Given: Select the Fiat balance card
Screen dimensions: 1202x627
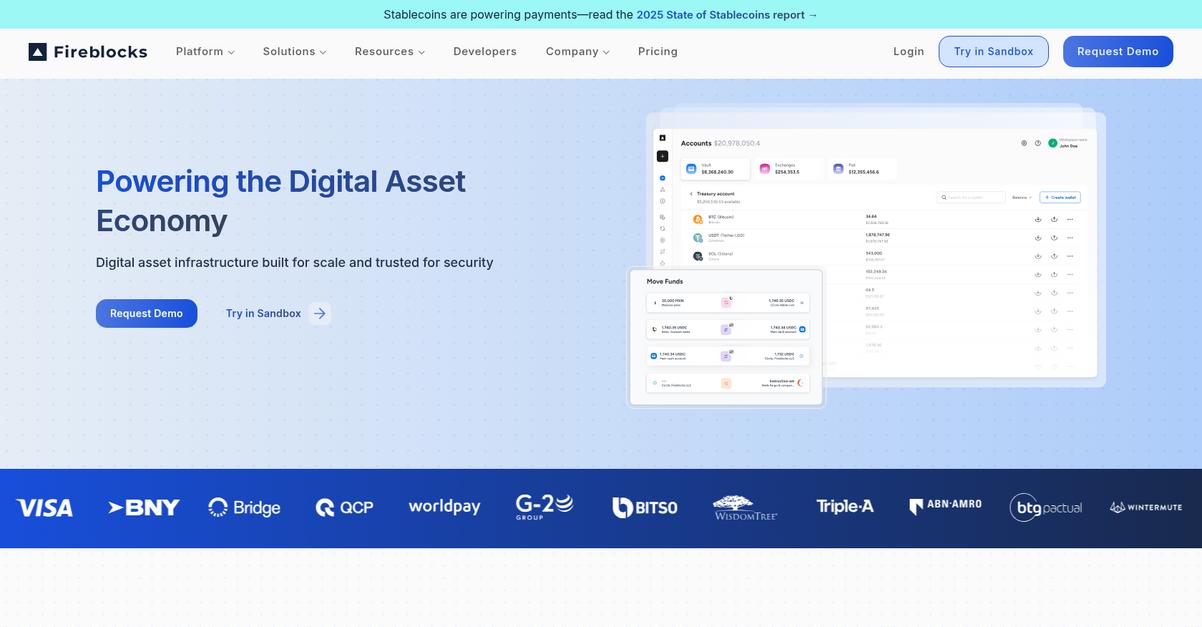Looking at the screenshot, I should click(x=863, y=169).
